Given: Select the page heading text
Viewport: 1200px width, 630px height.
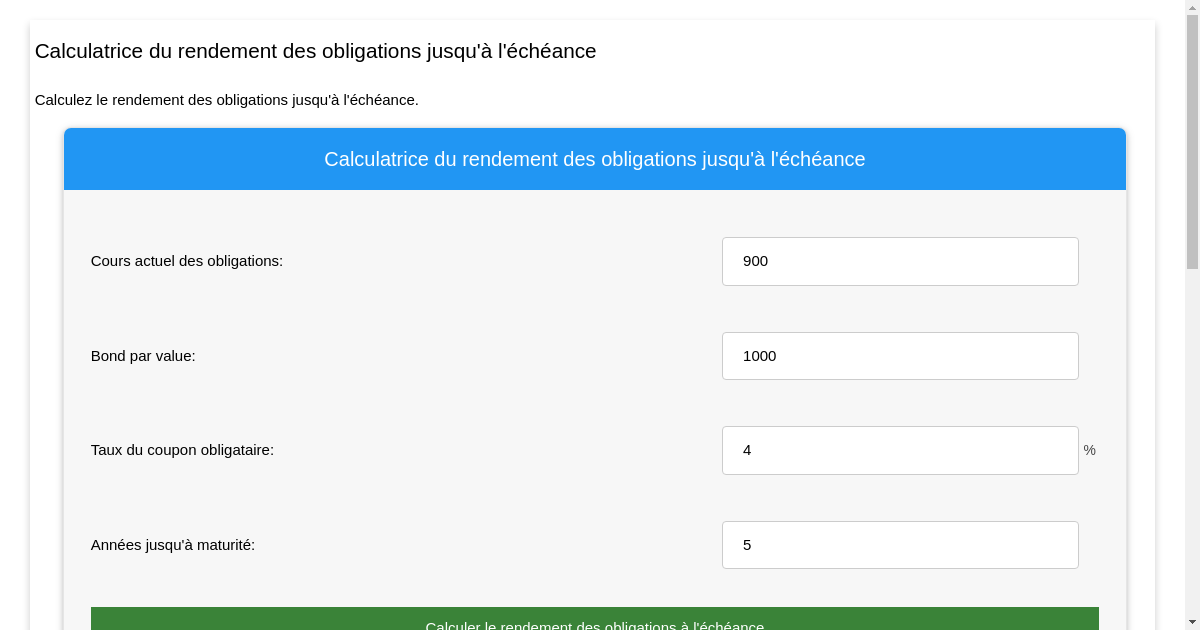Looking at the screenshot, I should click(x=315, y=51).
